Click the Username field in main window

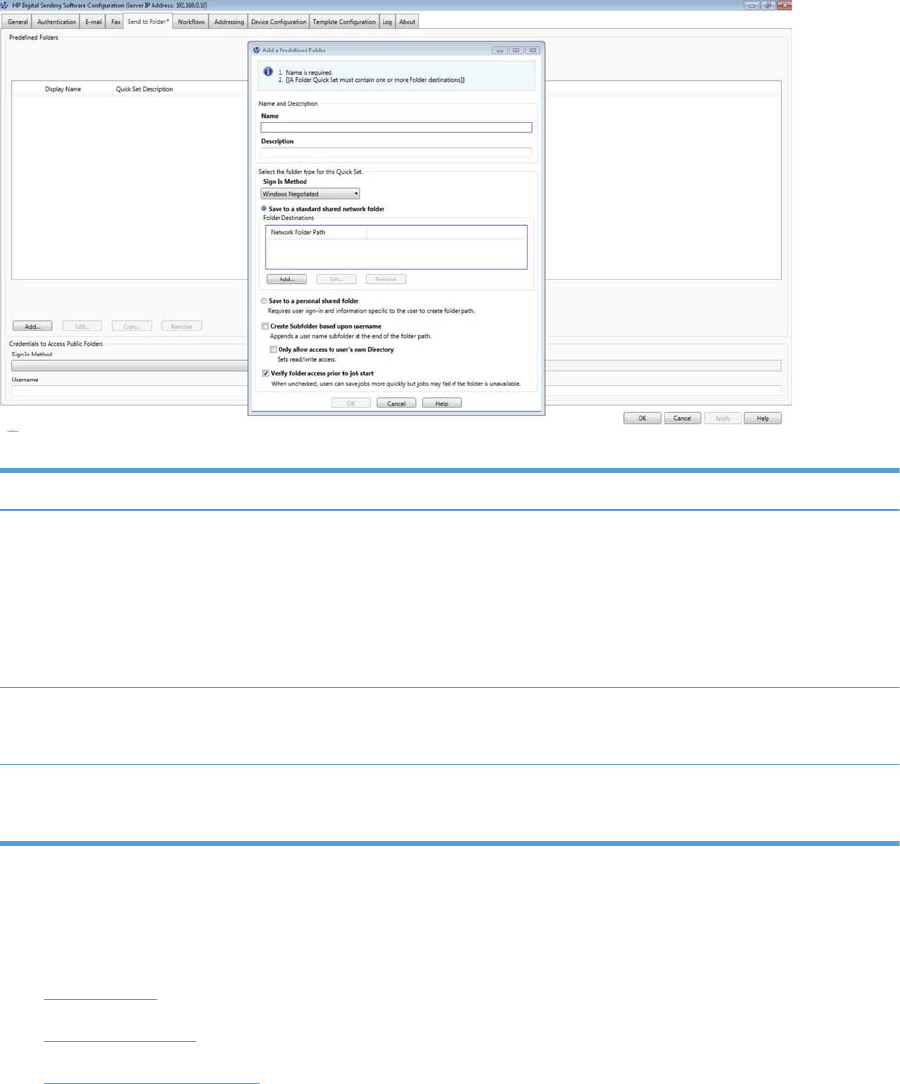[396, 390]
